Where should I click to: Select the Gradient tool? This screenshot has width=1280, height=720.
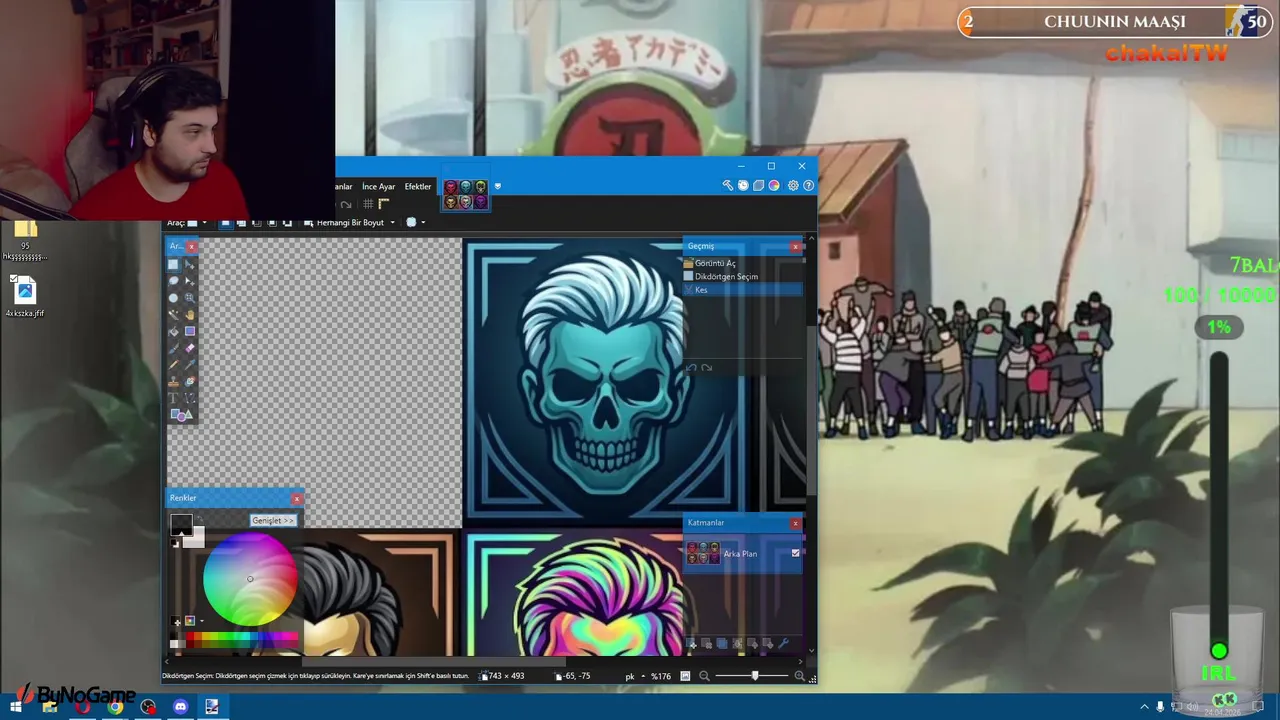[x=190, y=331]
